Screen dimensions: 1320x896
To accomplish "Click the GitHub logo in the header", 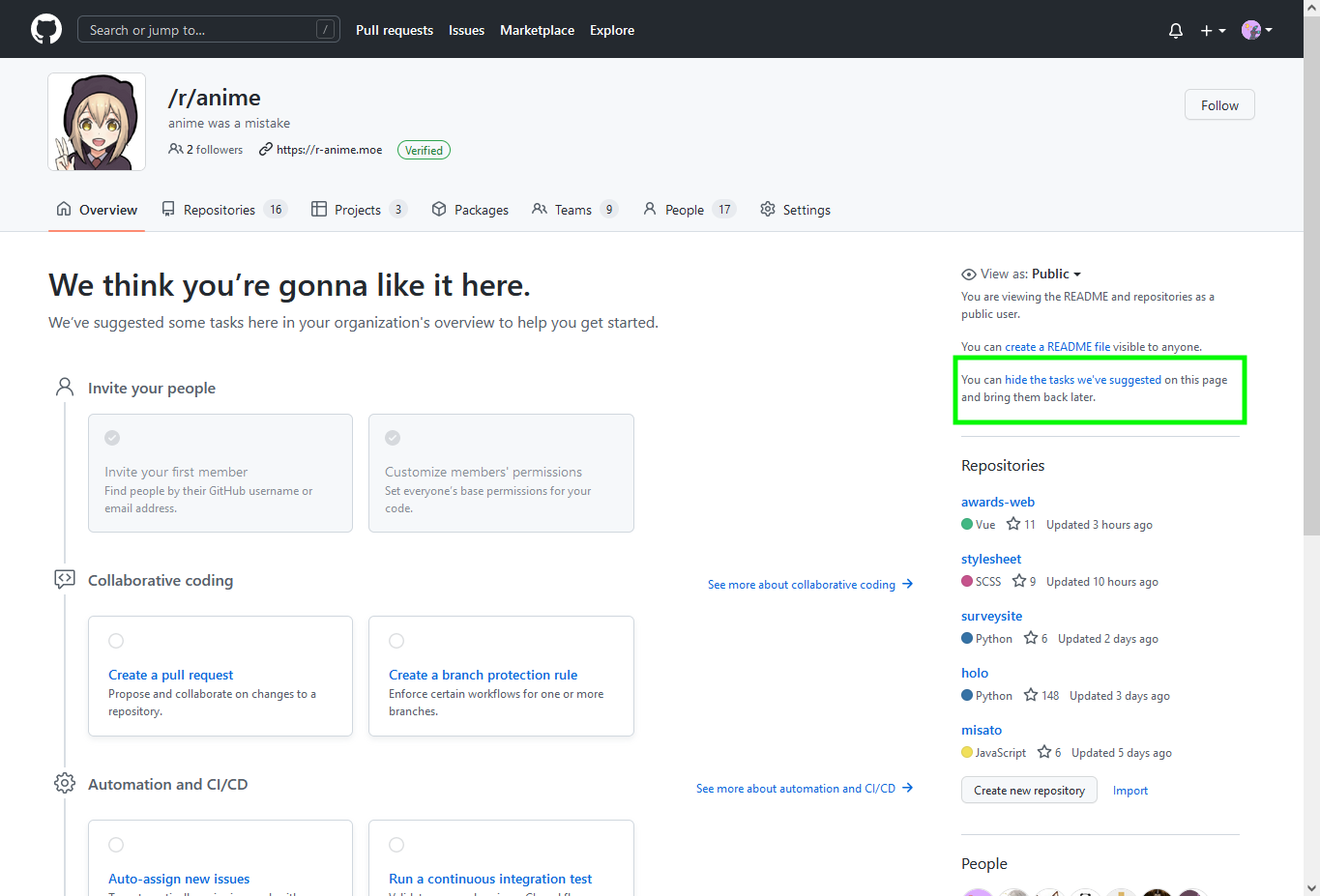I will point(45,29).
